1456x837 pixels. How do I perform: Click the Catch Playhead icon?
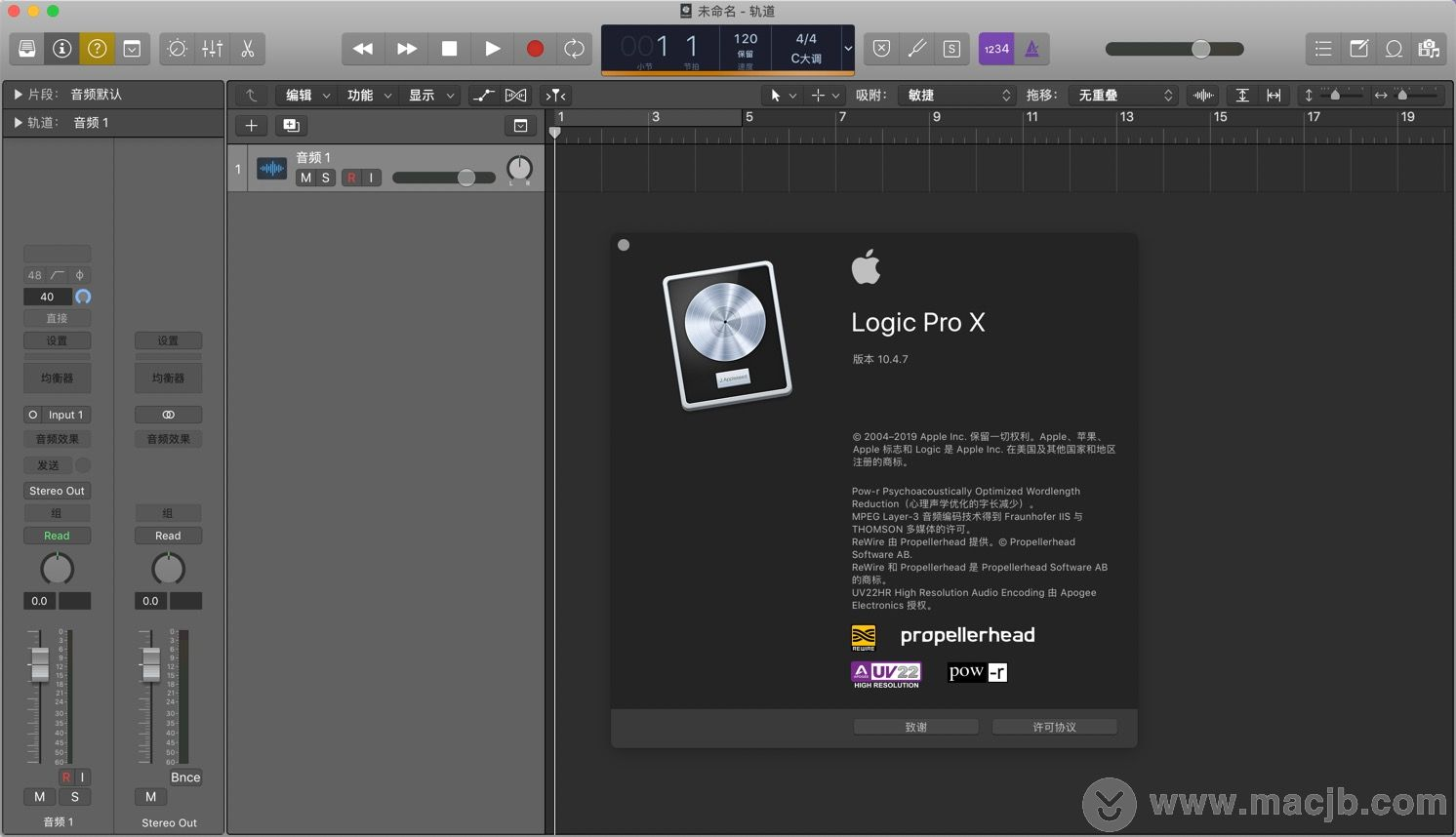555,95
